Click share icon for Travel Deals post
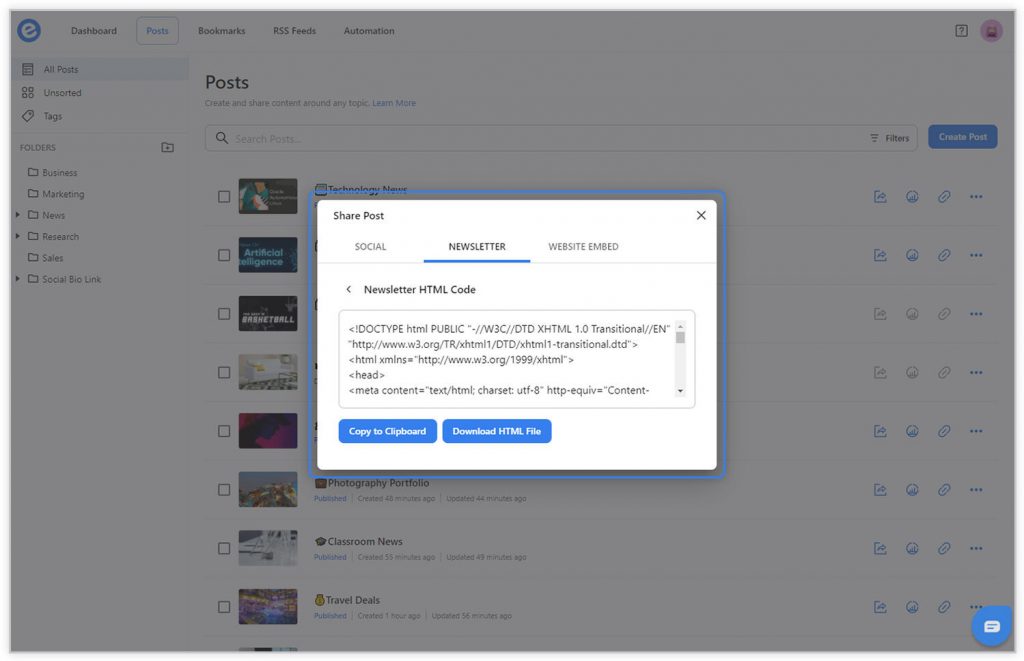The height and width of the screenshot is (661, 1024). [x=880, y=607]
